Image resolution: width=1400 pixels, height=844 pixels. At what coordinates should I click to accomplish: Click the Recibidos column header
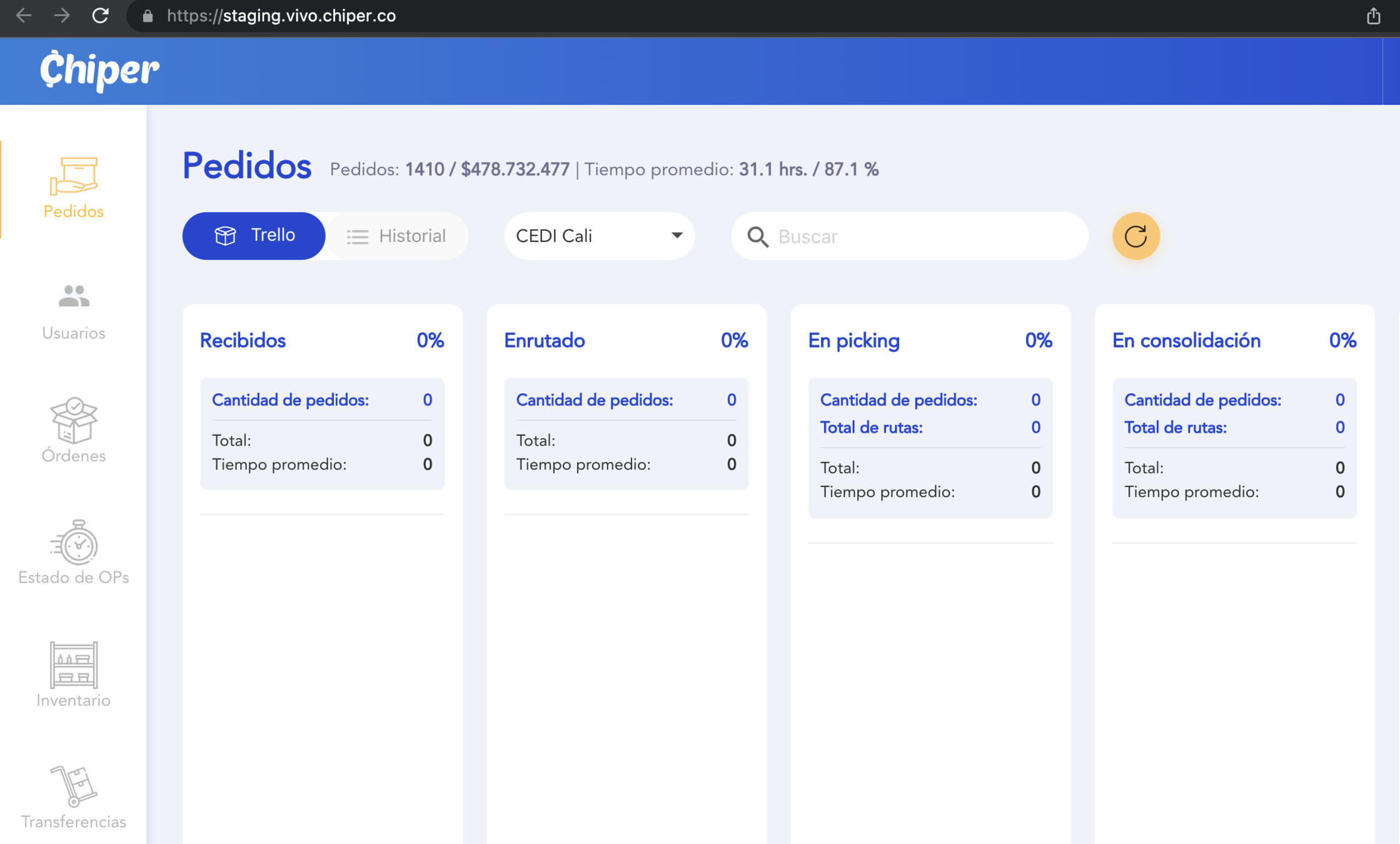(x=243, y=341)
